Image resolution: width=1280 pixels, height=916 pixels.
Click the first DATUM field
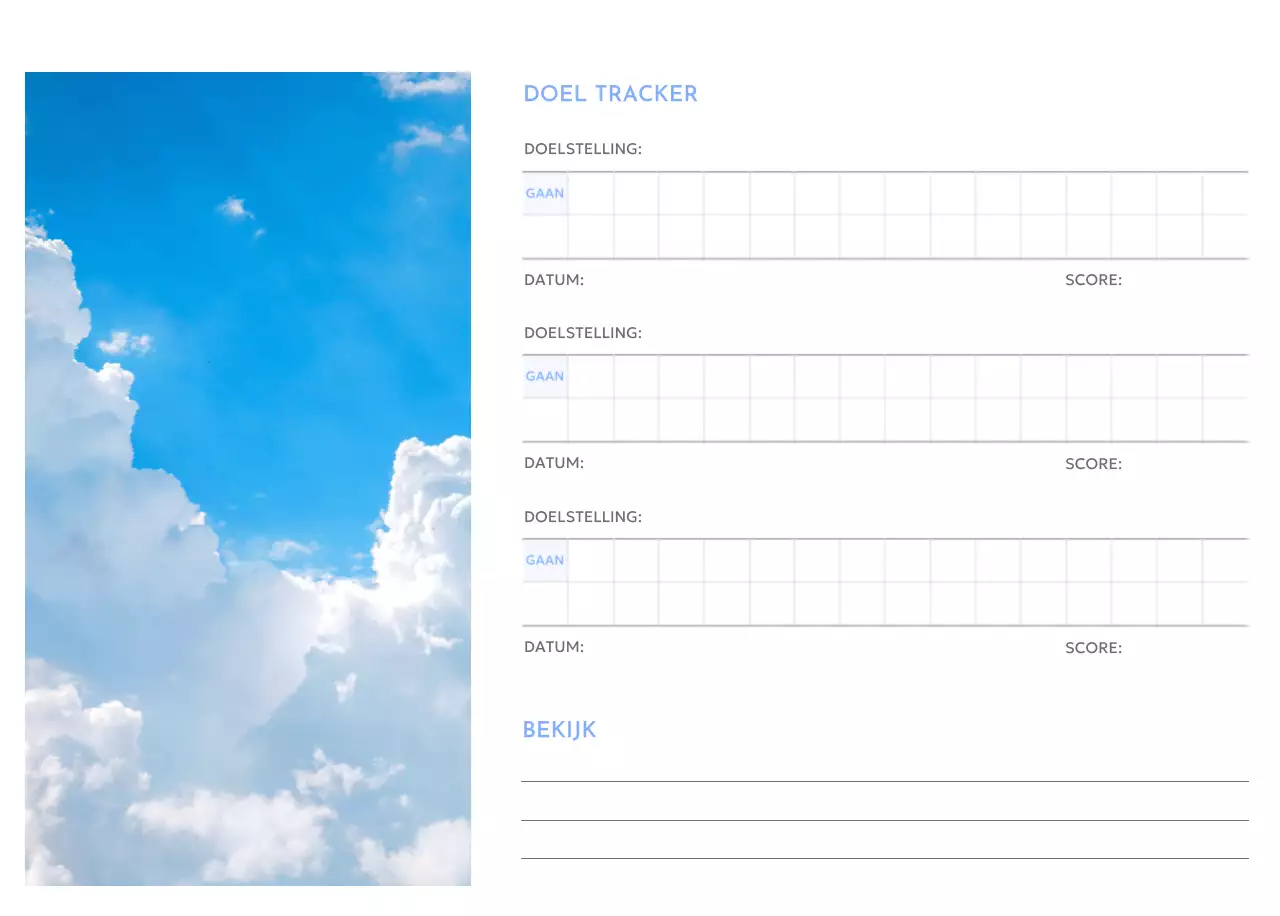[x=554, y=280]
